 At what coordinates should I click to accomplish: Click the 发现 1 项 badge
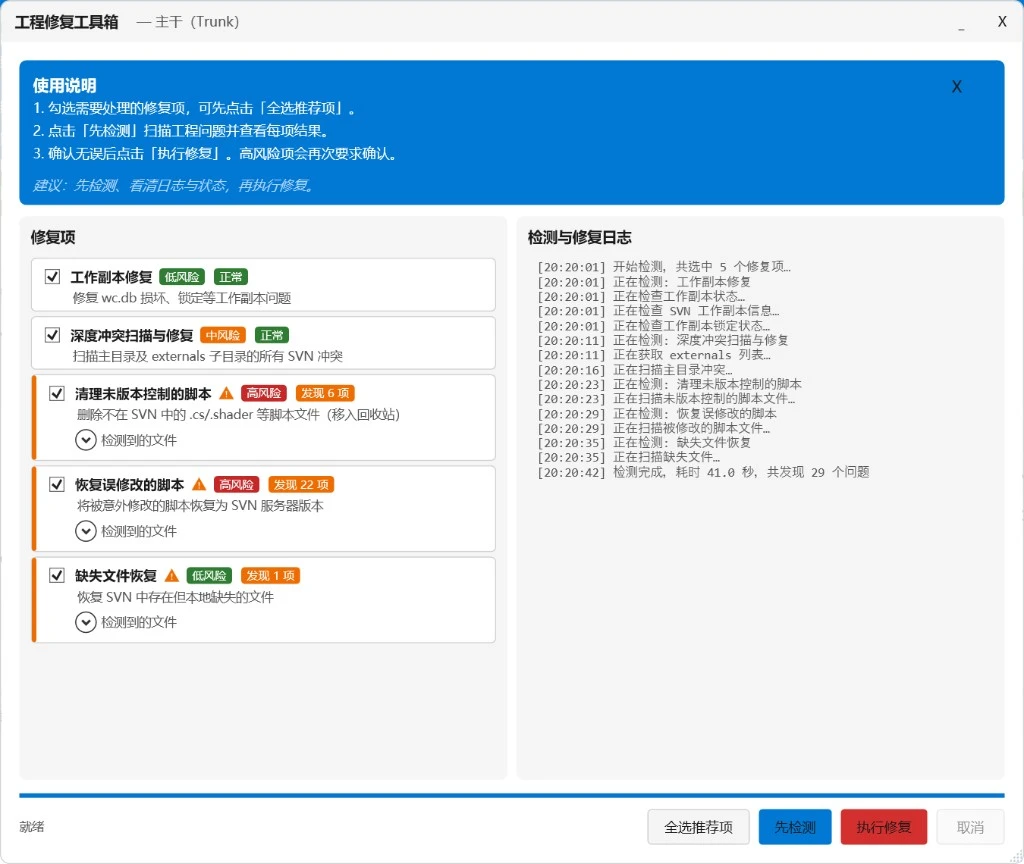[x=269, y=576]
